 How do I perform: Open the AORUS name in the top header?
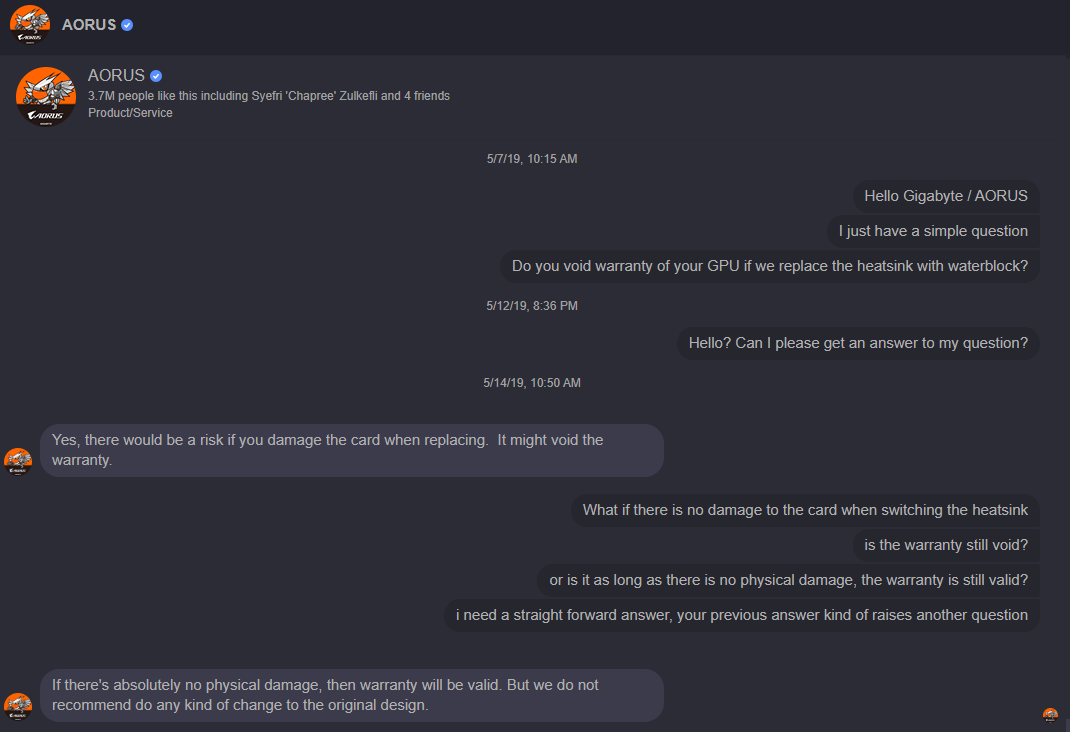(x=89, y=25)
